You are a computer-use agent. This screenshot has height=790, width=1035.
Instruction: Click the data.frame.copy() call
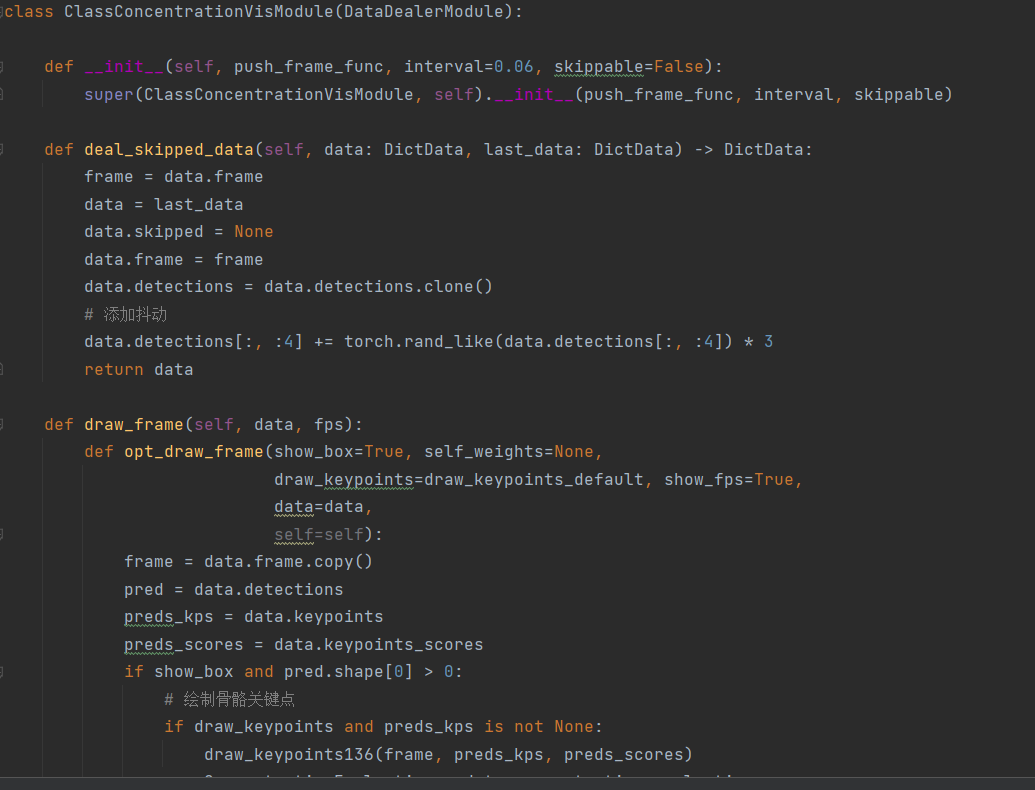click(288, 562)
